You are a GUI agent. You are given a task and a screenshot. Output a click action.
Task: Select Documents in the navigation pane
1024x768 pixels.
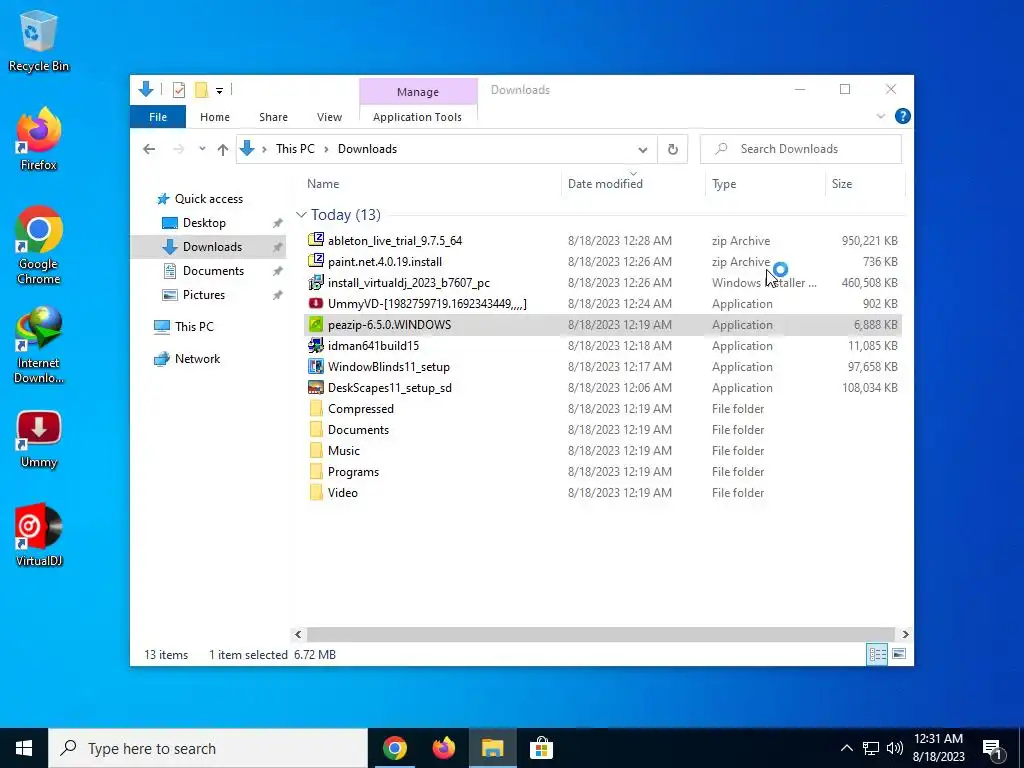pos(213,271)
